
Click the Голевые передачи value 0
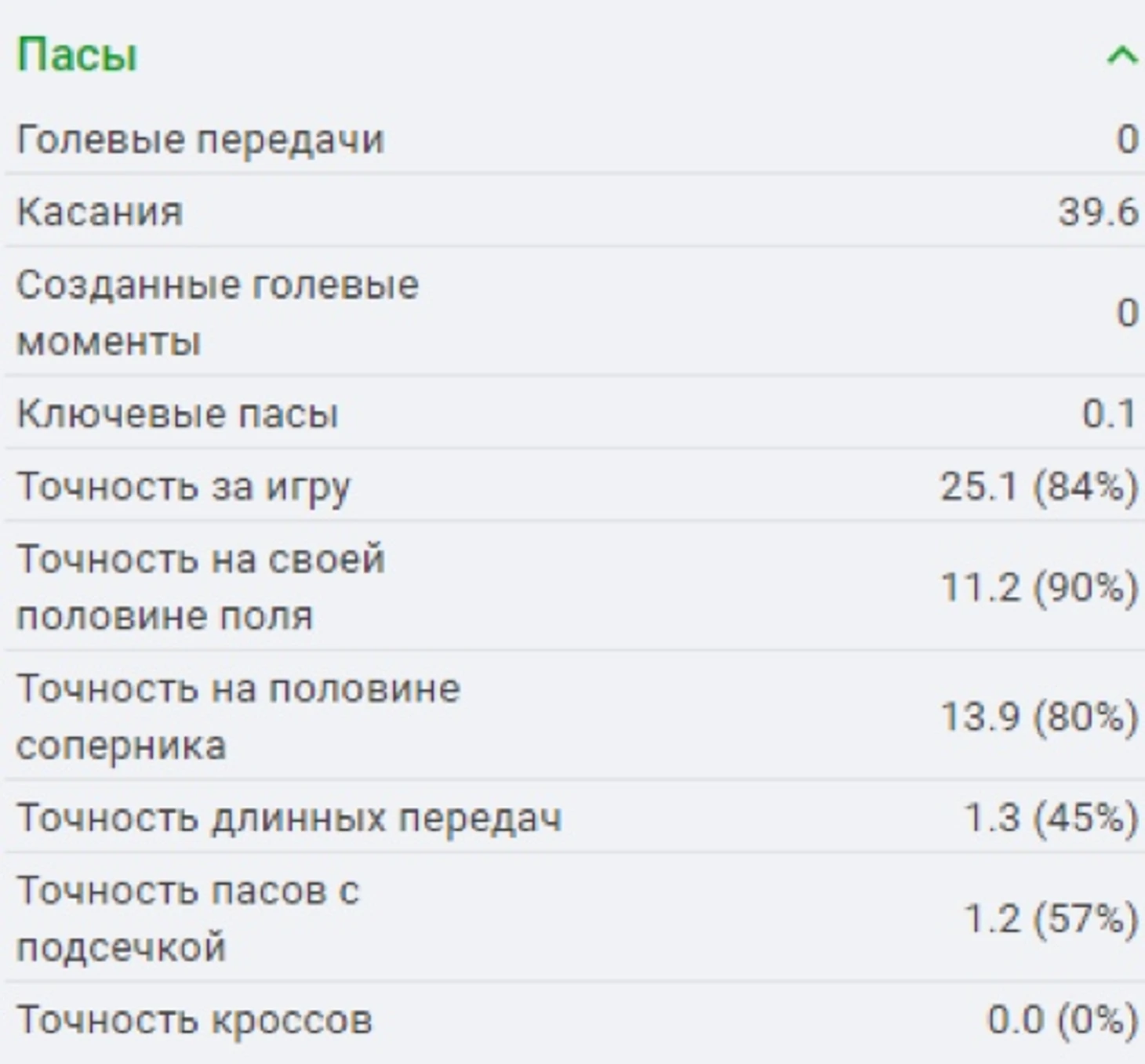pos(1127,140)
